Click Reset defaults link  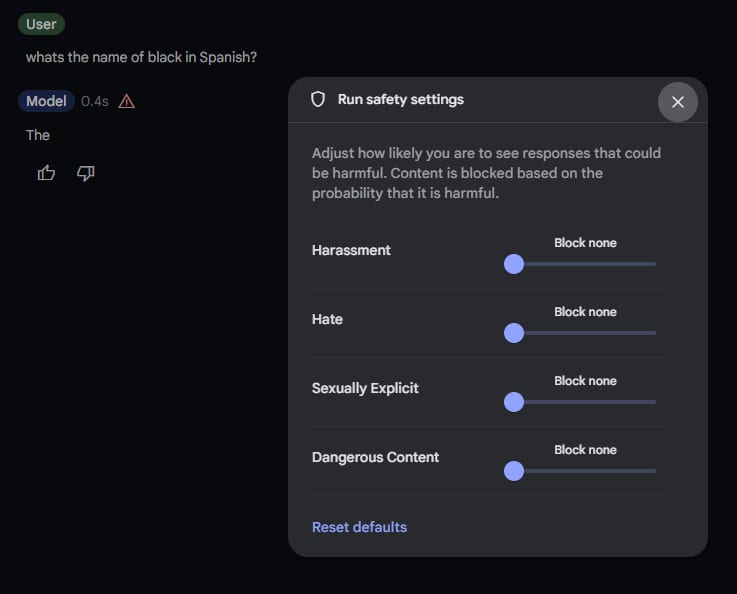(360, 527)
